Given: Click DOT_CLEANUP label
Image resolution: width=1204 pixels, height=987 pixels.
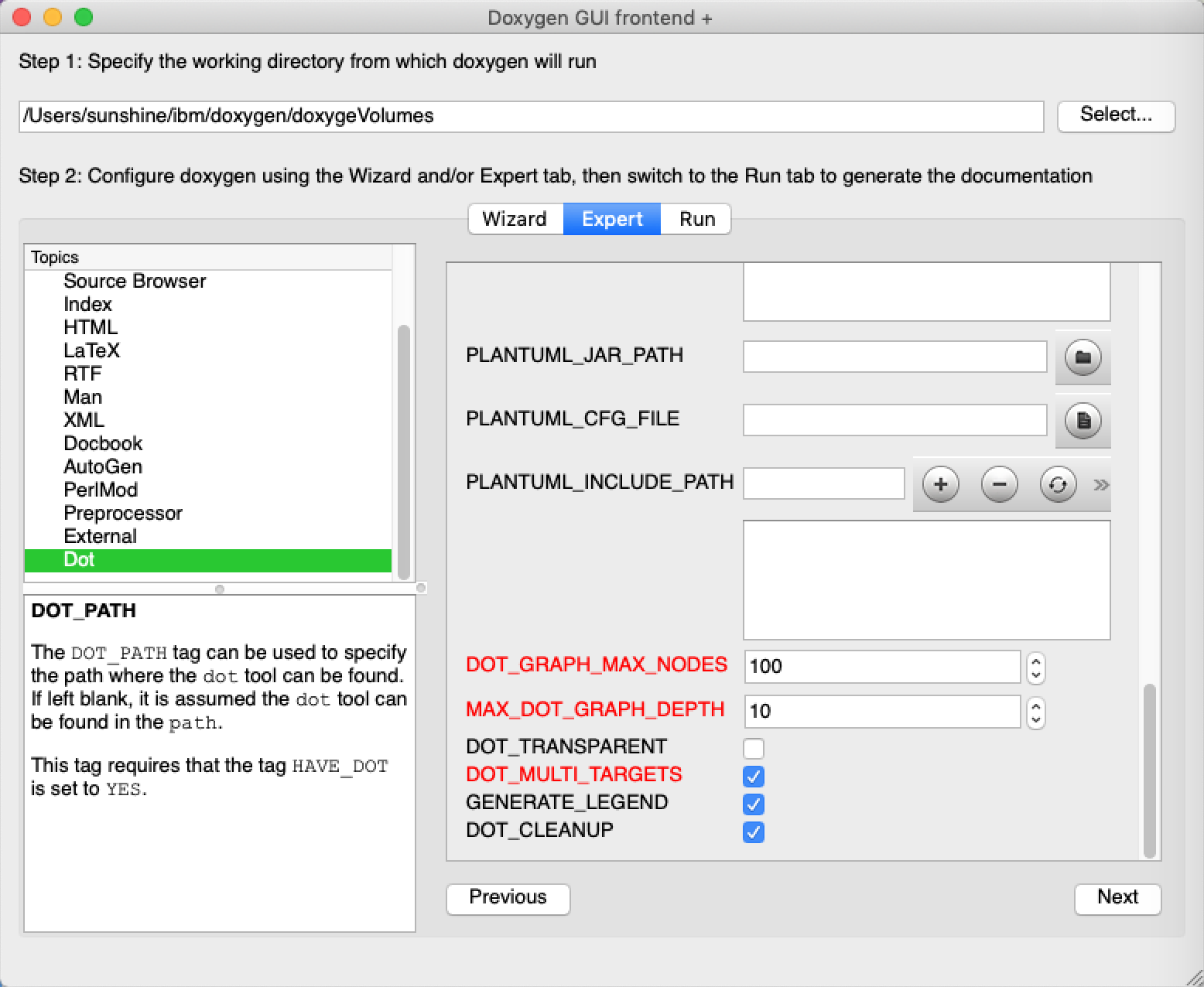Looking at the screenshot, I should tap(539, 830).
